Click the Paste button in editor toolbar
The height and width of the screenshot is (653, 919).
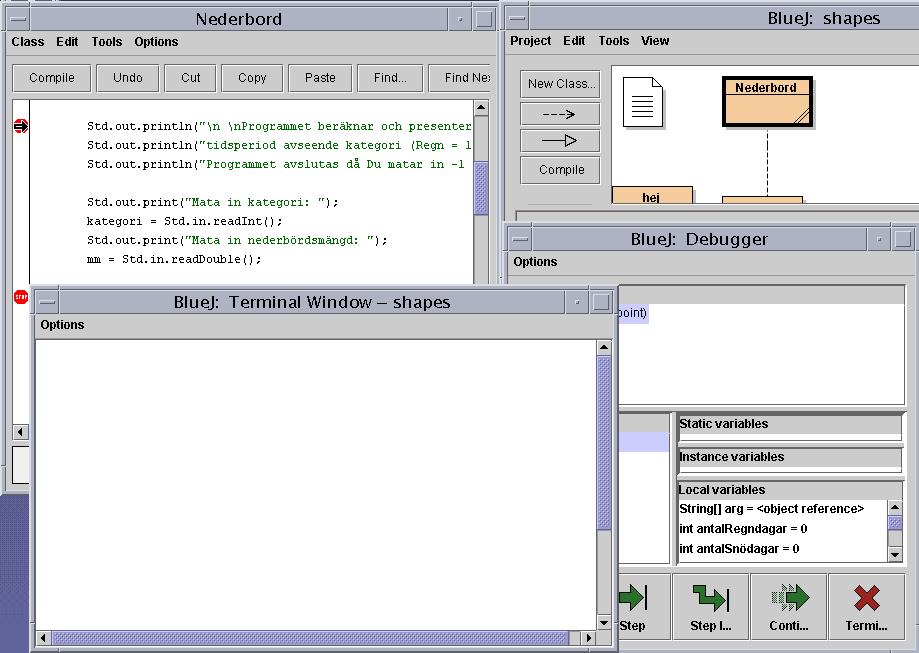tap(320, 78)
